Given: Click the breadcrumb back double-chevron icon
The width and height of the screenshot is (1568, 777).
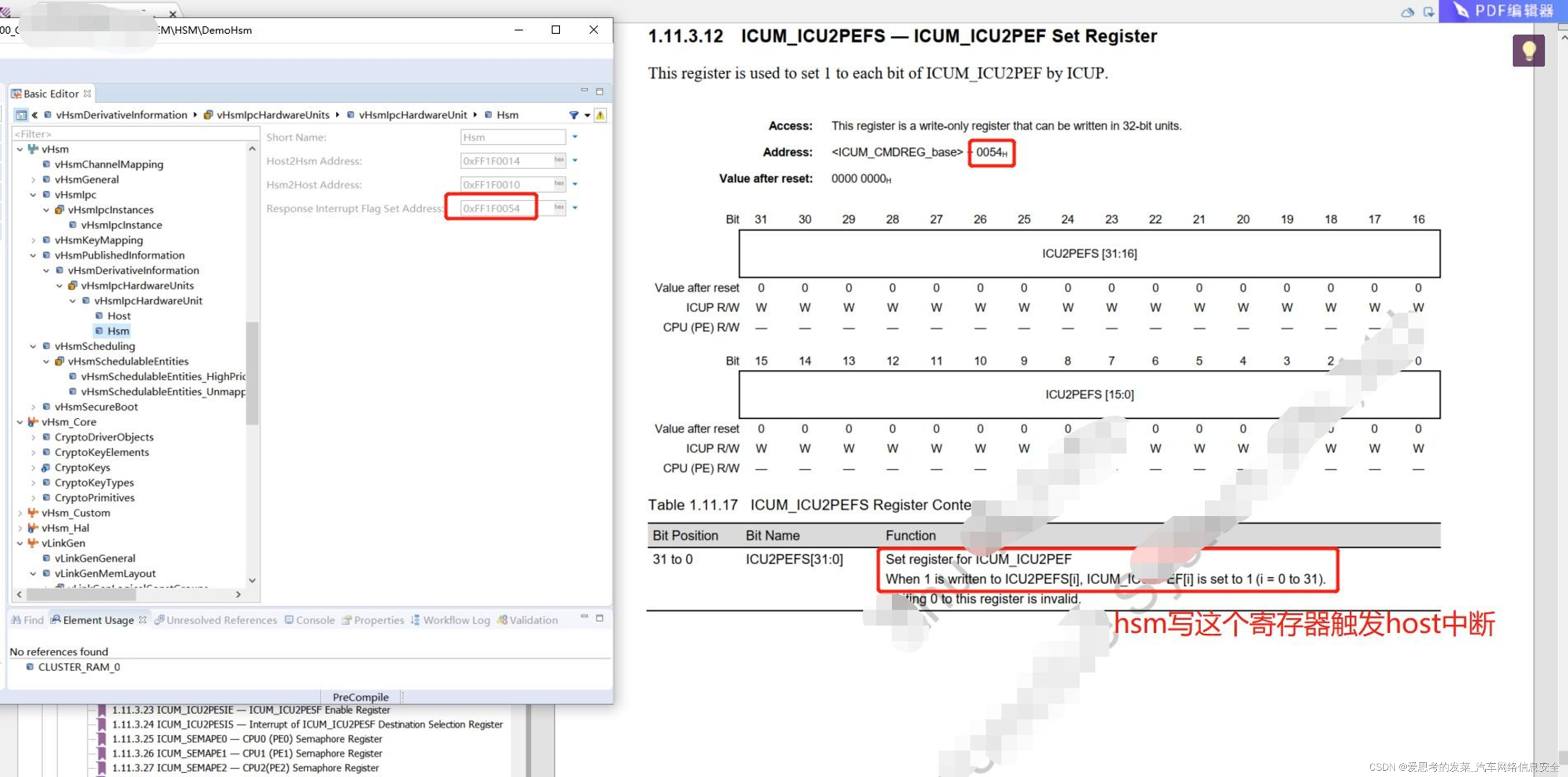Looking at the screenshot, I should pos(35,115).
